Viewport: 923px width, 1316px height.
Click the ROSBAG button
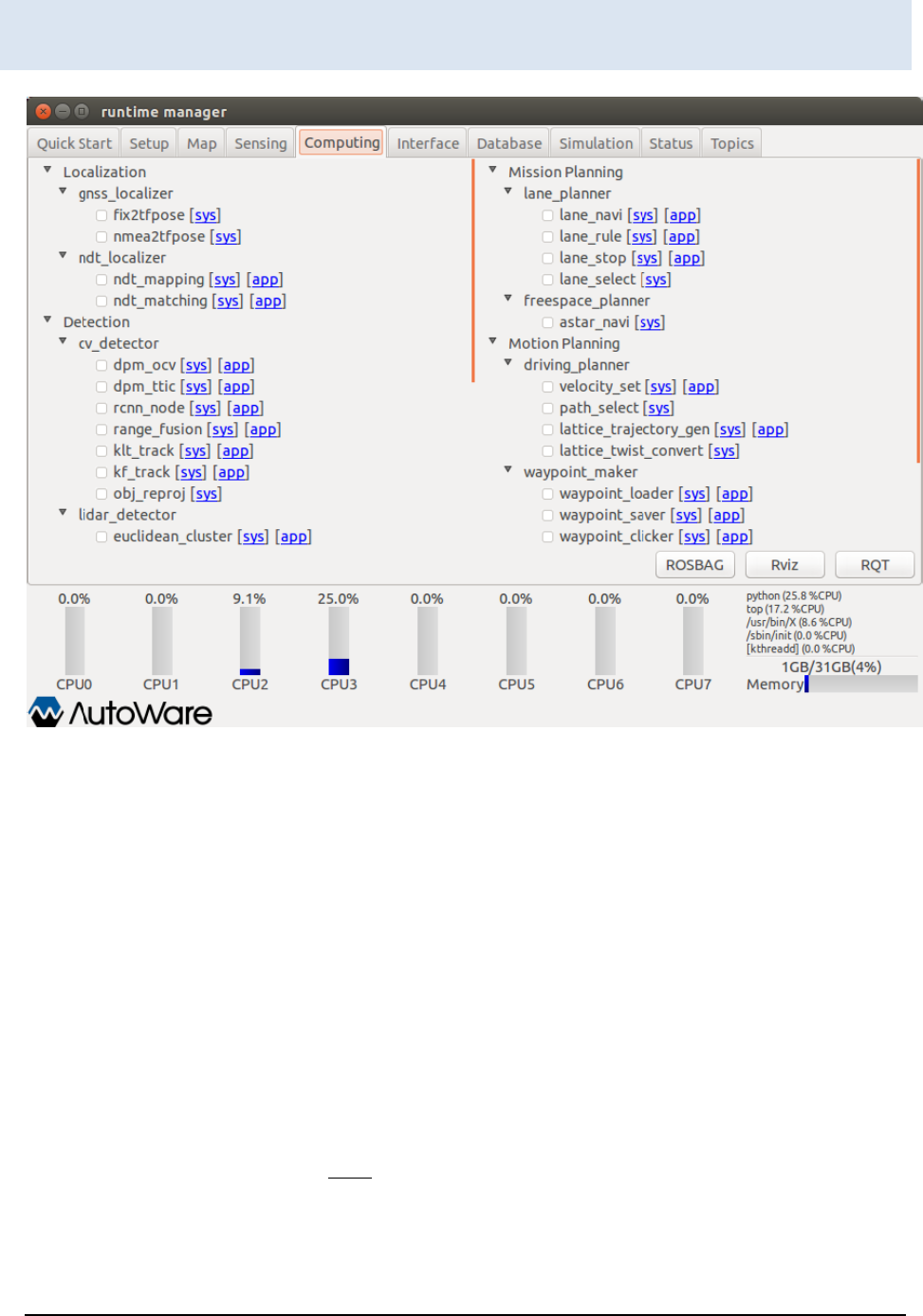694,564
